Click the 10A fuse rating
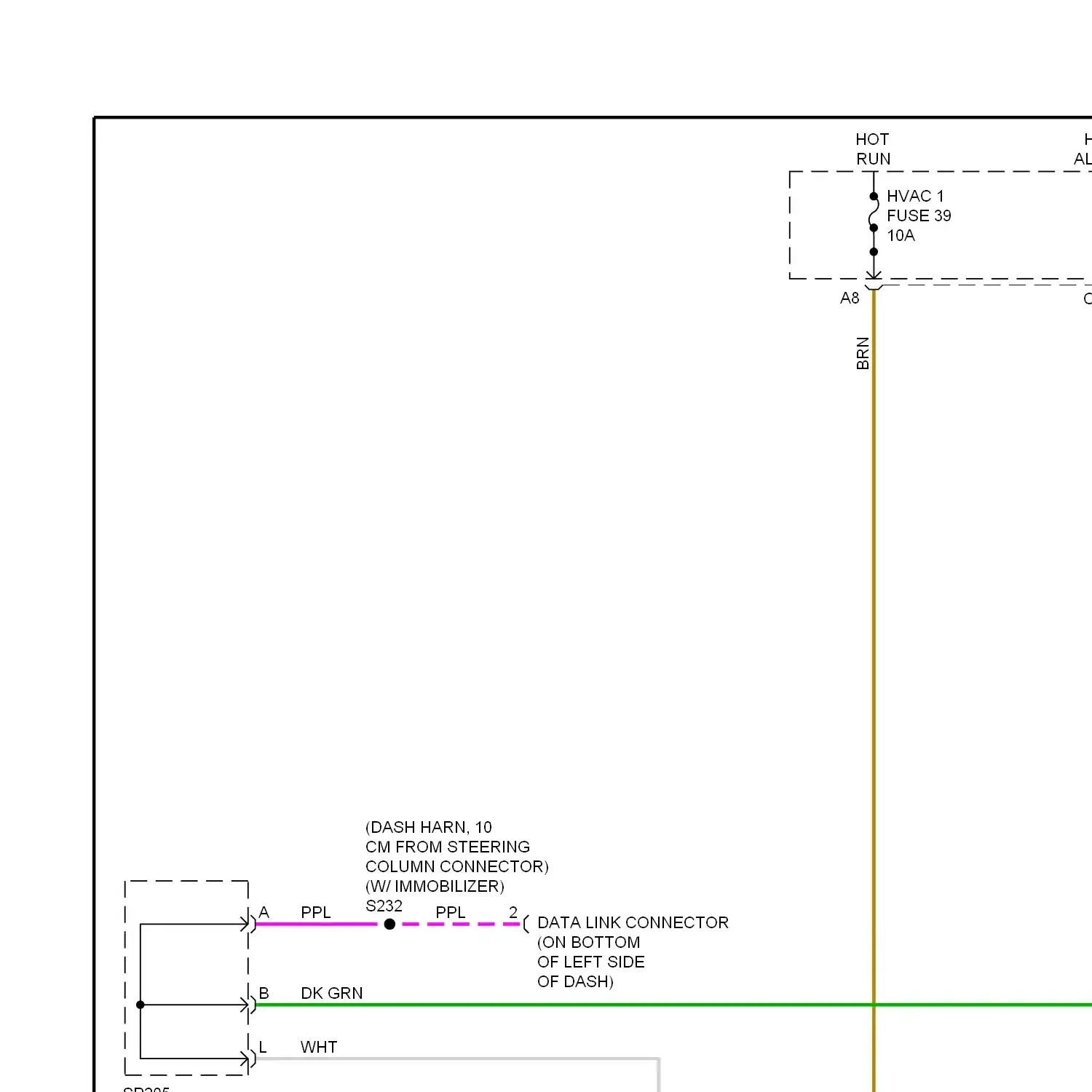 click(x=901, y=235)
